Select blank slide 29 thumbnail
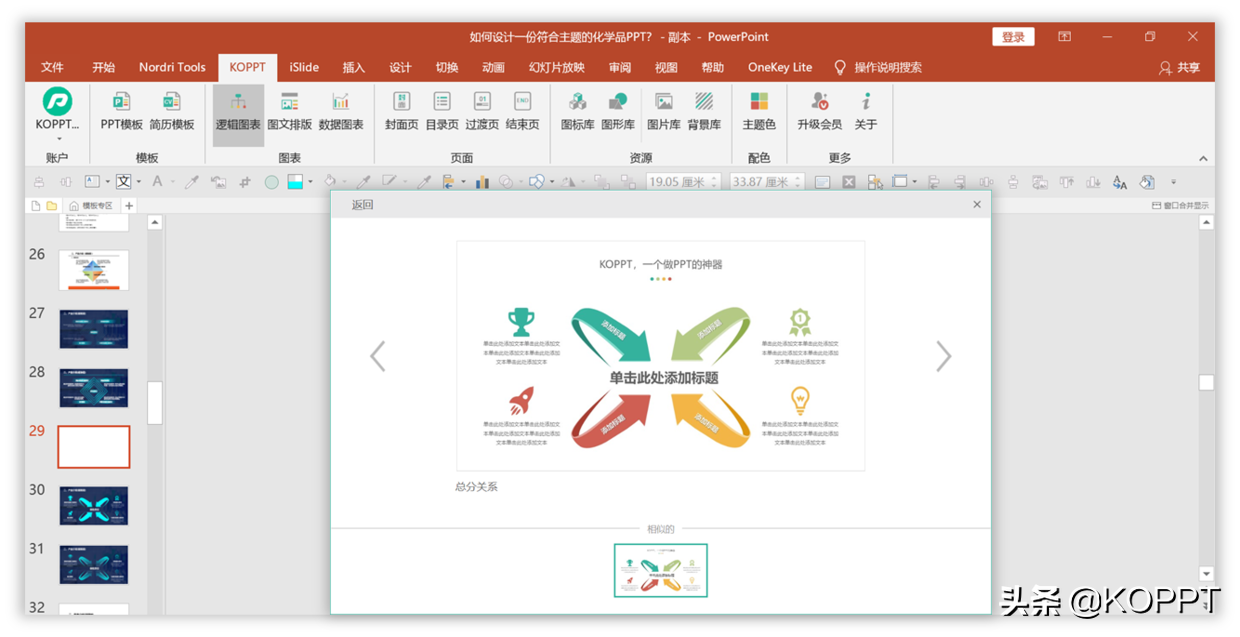The image size is (1240, 637). (x=94, y=447)
